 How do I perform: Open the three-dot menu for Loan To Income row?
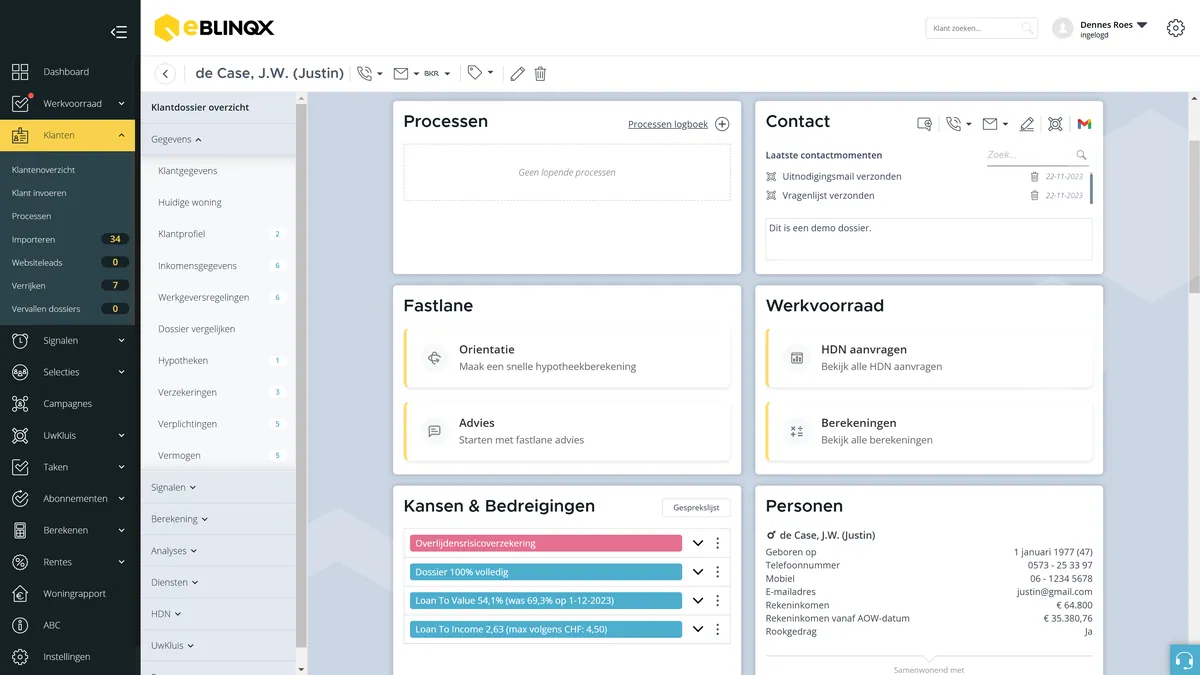717,629
